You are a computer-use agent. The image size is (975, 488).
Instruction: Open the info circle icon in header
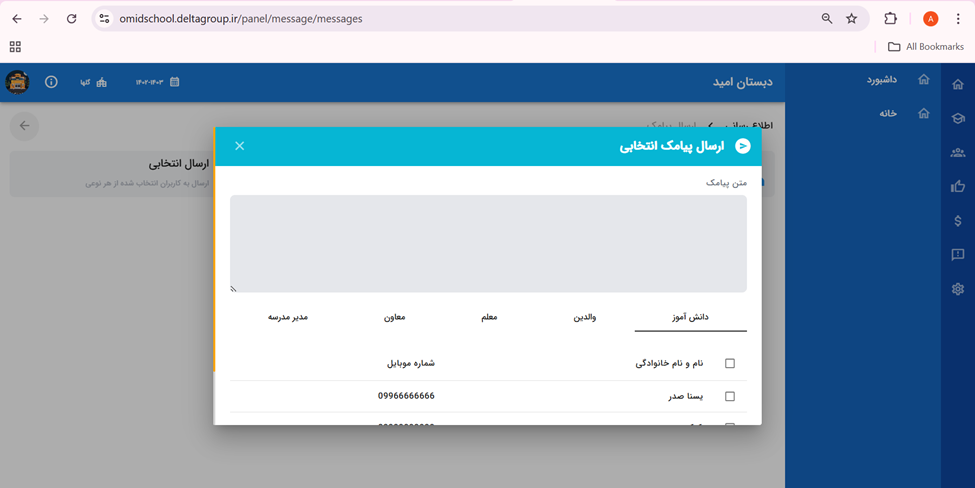point(51,82)
